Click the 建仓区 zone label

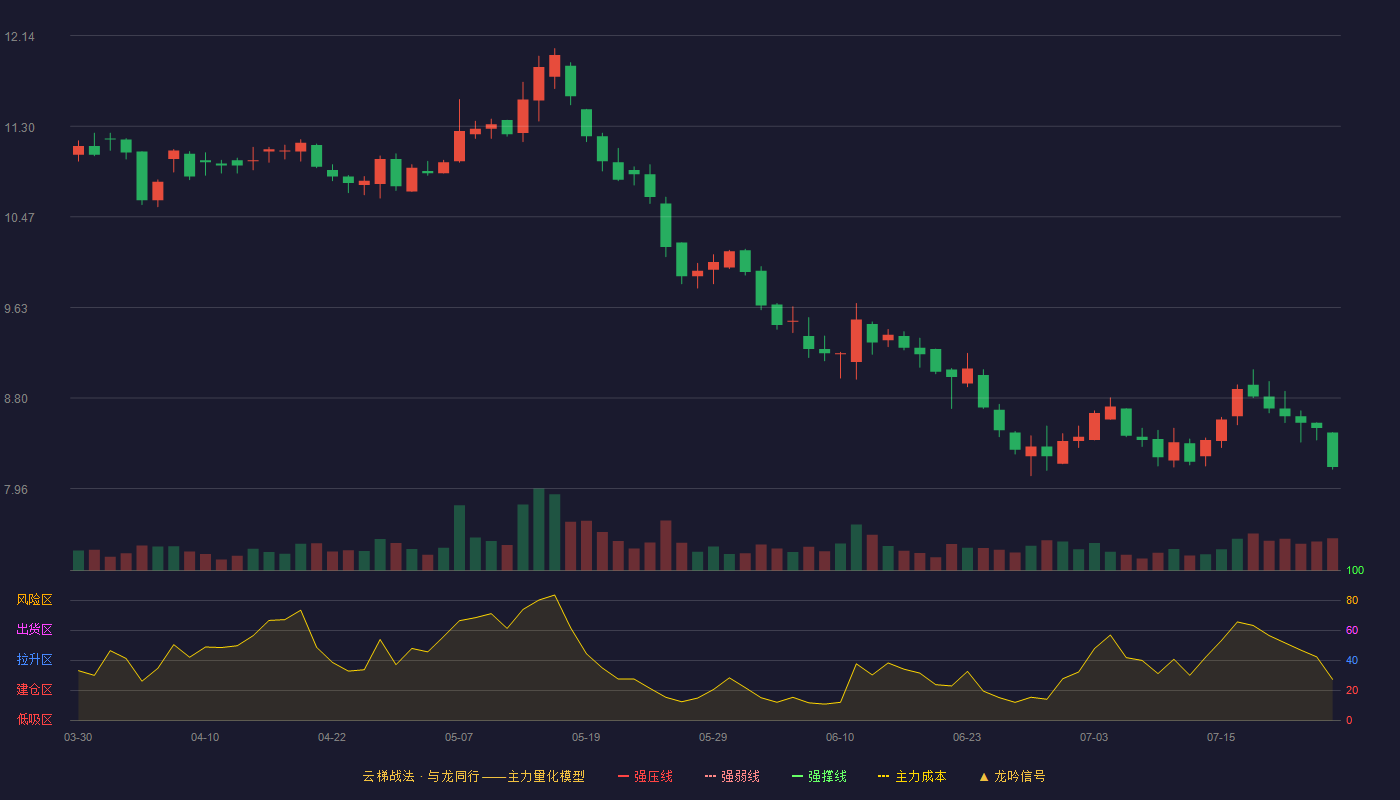click(x=34, y=690)
